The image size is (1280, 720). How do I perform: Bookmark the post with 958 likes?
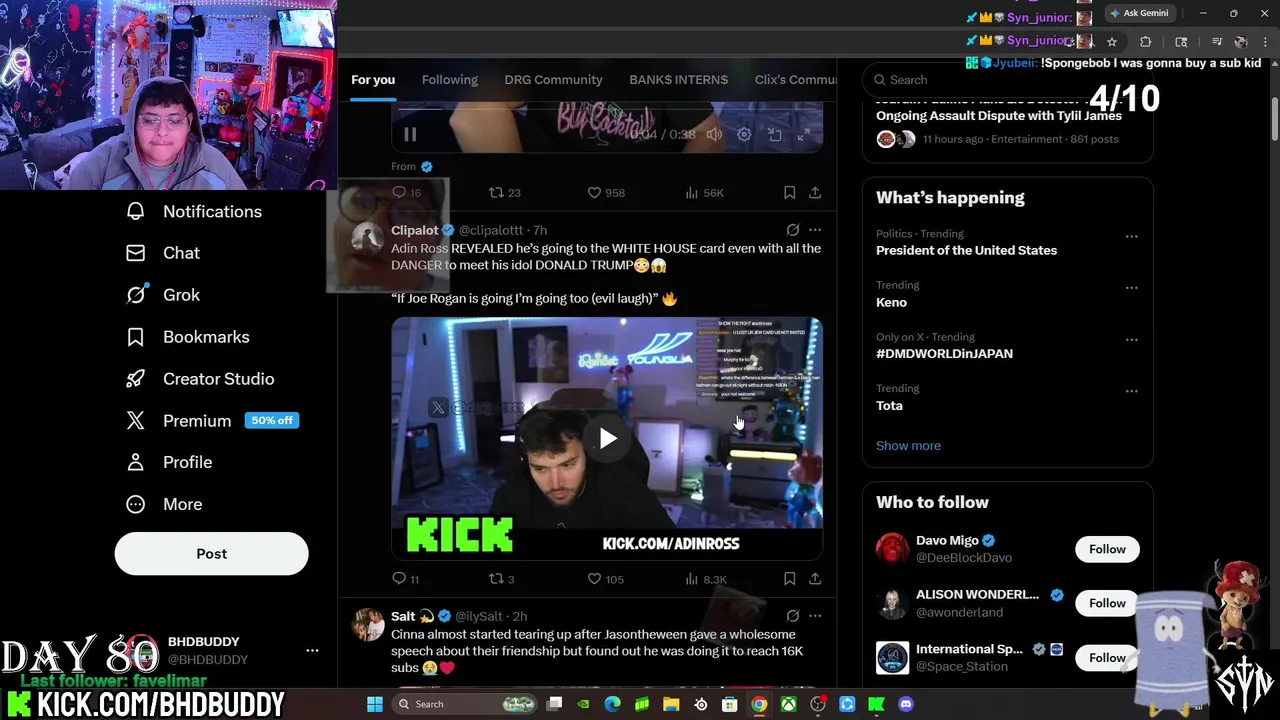(x=789, y=192)
